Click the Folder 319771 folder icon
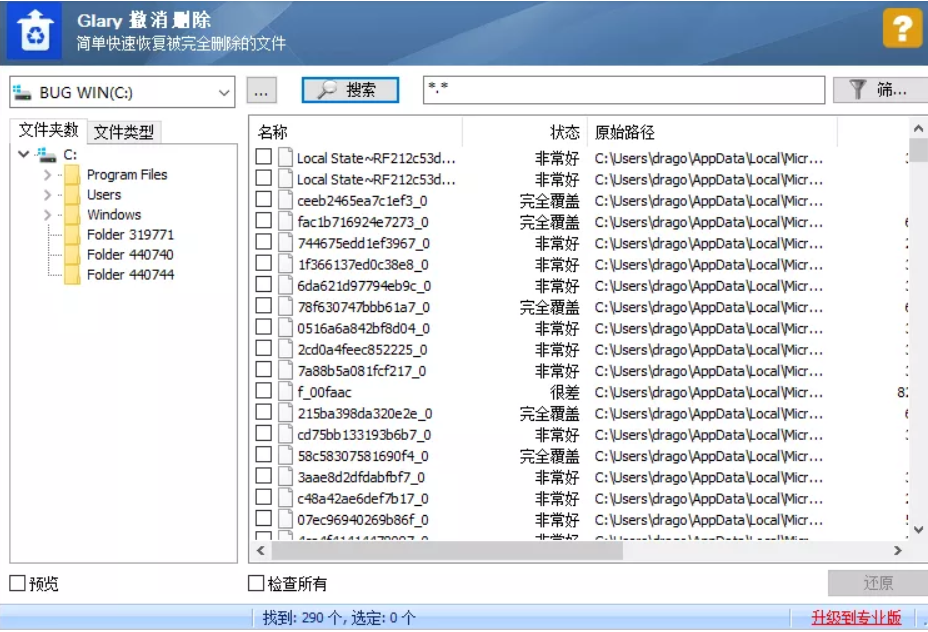 72,235
